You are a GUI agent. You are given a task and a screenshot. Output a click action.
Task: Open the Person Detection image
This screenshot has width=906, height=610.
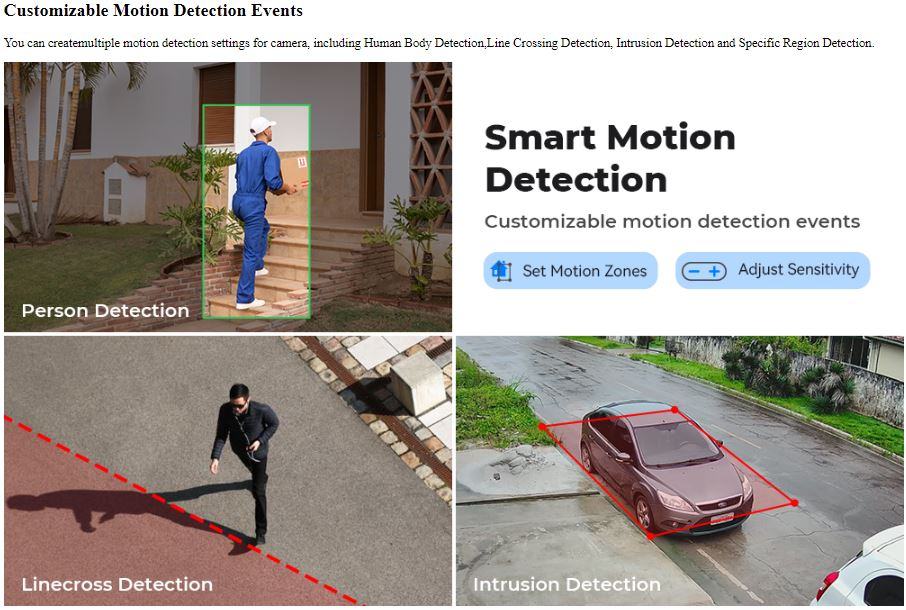(228, 197)
